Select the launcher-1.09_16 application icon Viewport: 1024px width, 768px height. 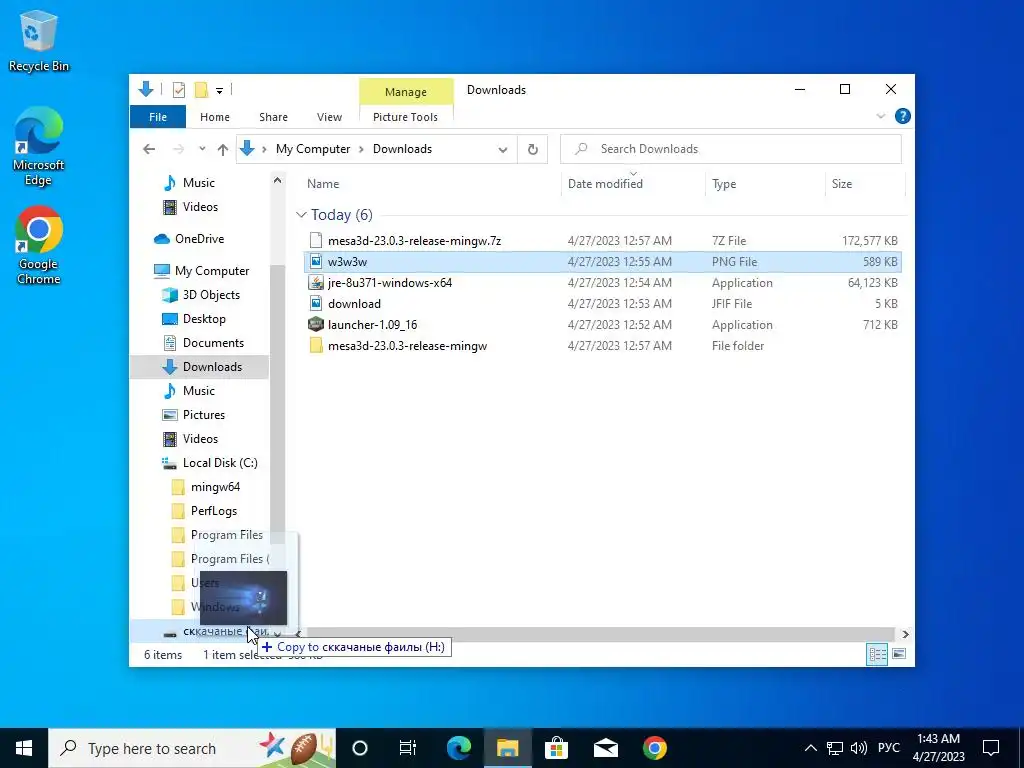click(x=316, y=325)
